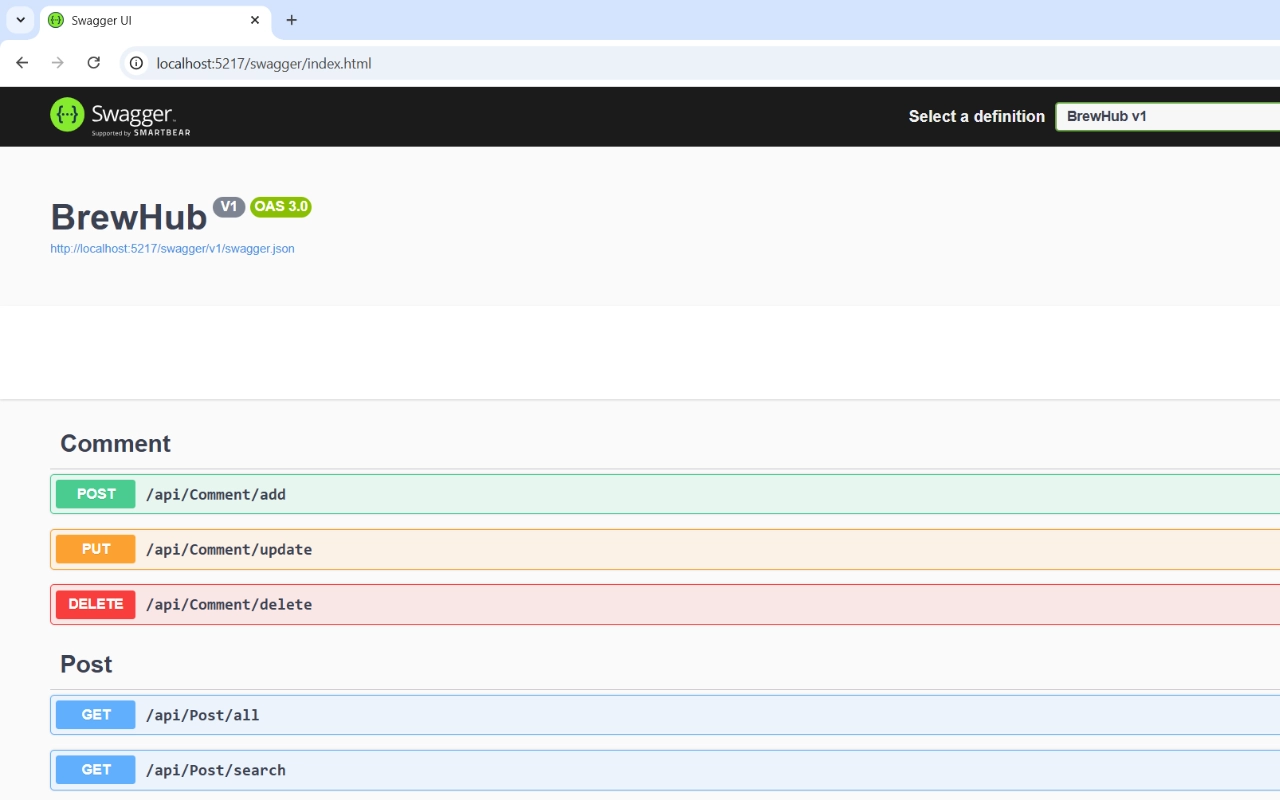Image resolution: width=1280 pixels, height=800 pixels.
Task: Open the BrewHub v1 definition dropdown
Action: pos(1166,116)
